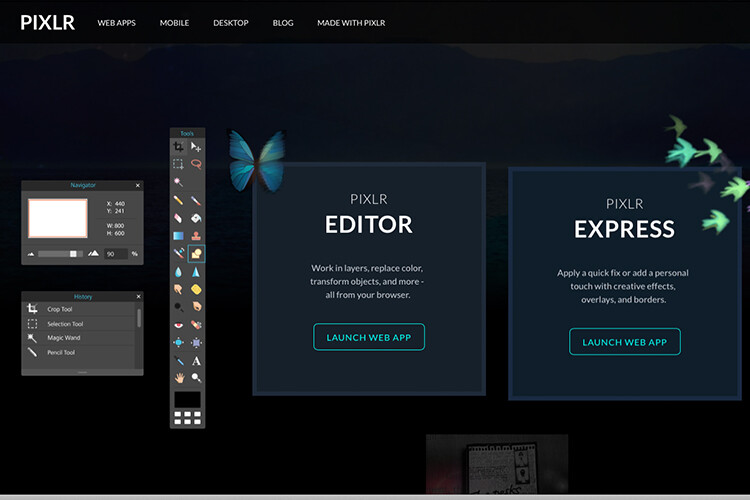The image size is (750, 500).
Task: Select the rectangular Marquee tool
Action: tap(178, 164)
